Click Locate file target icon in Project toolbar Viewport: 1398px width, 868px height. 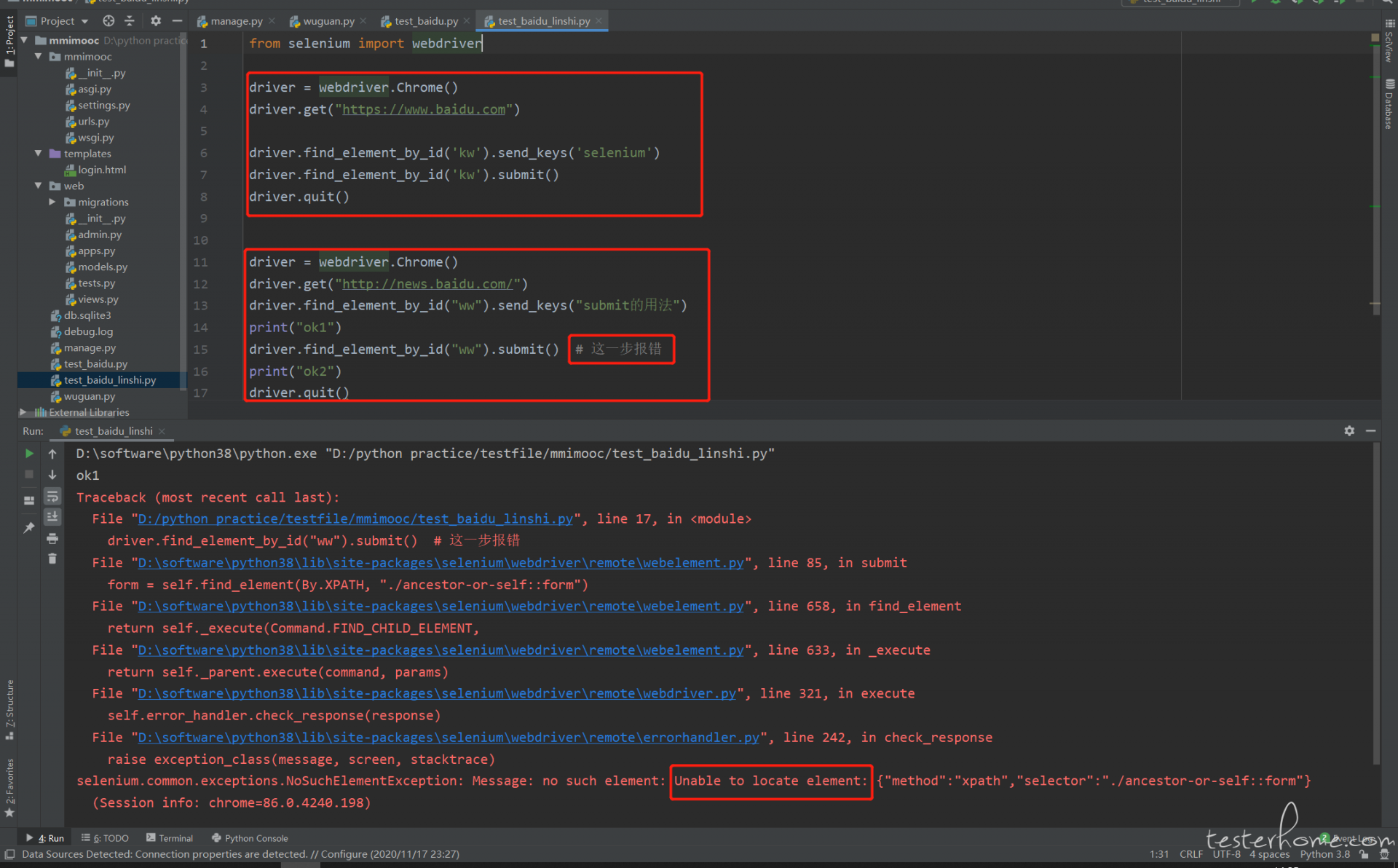[108, 21]
